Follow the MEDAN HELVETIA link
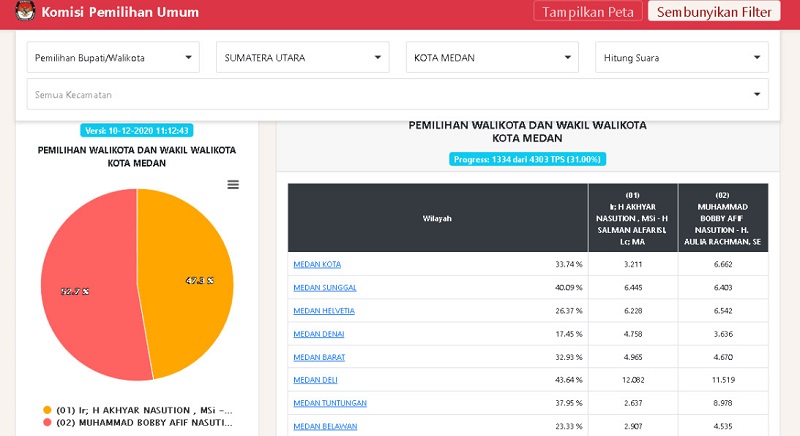The image size is (800, 436). tap(324, 311)
